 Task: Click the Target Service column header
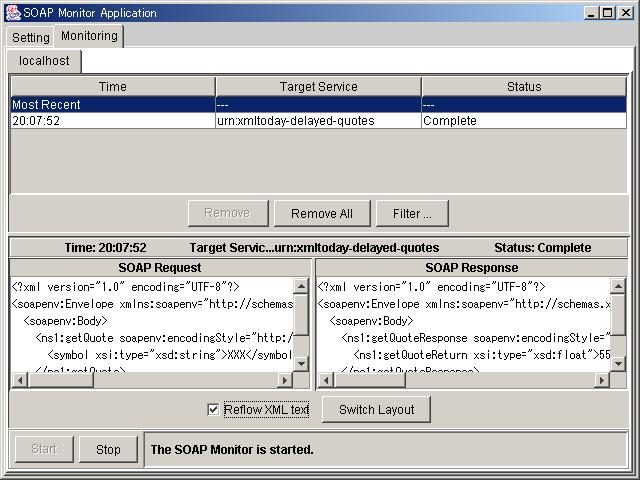tap(317, 87)
